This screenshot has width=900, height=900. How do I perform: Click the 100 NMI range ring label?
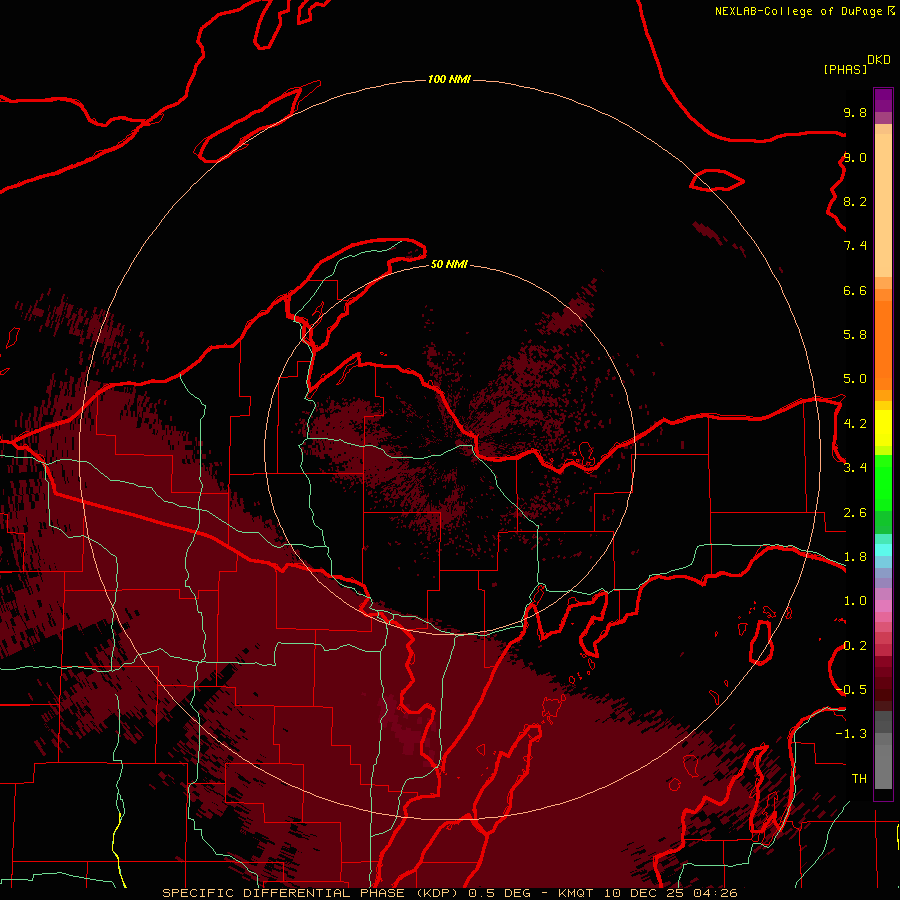tap(449, 79)
